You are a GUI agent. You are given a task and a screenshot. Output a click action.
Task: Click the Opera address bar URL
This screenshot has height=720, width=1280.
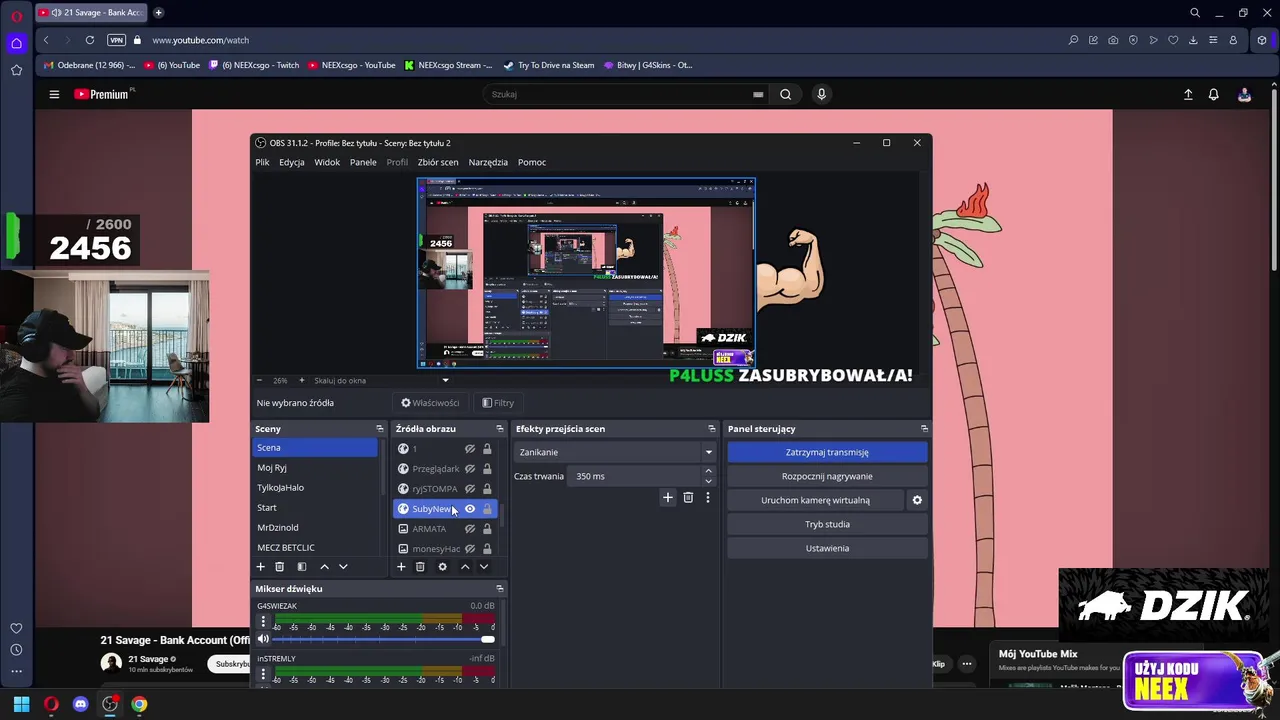[x=201, y=40]
